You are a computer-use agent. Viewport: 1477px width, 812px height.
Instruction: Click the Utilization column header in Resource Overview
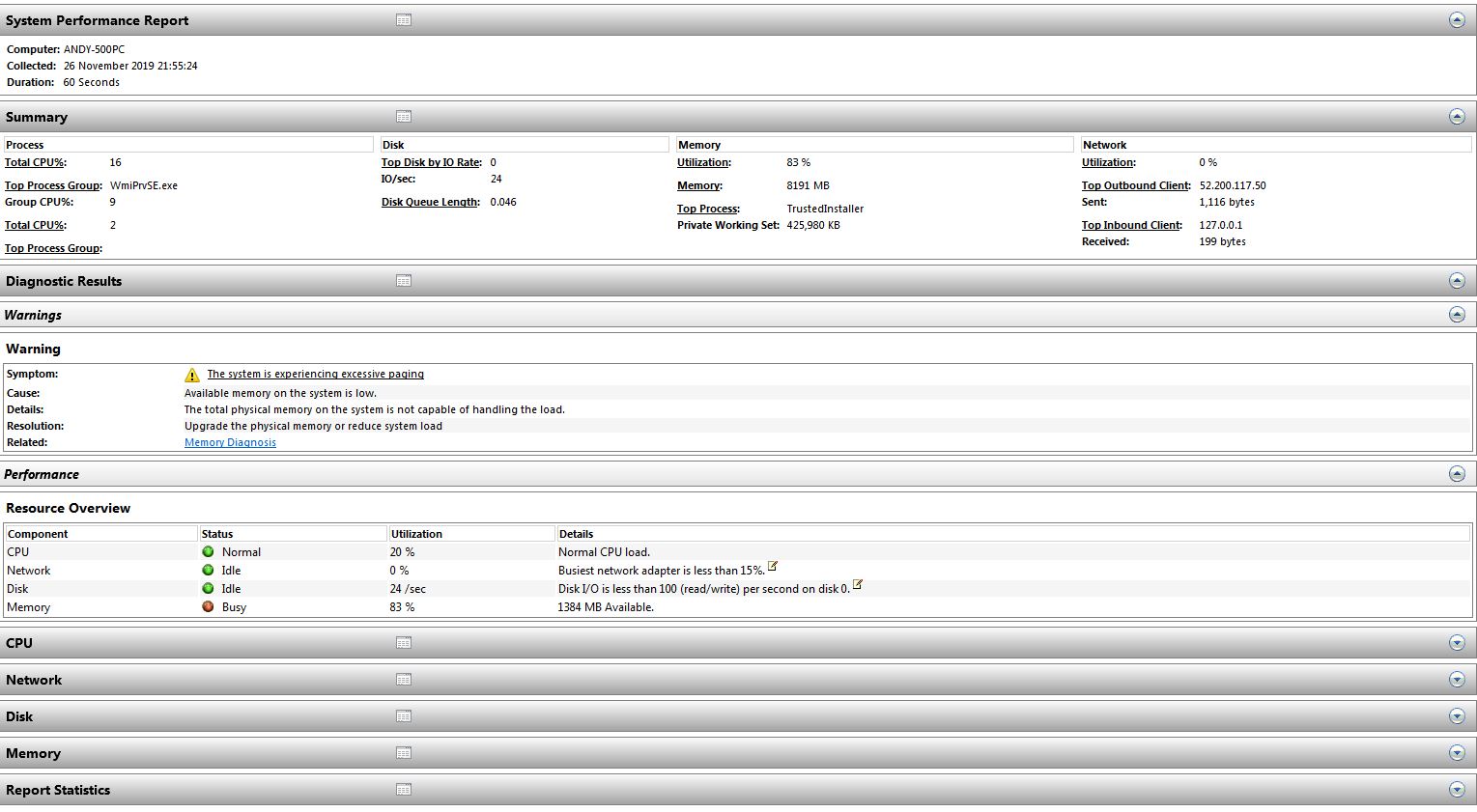(x=416, y=534)
